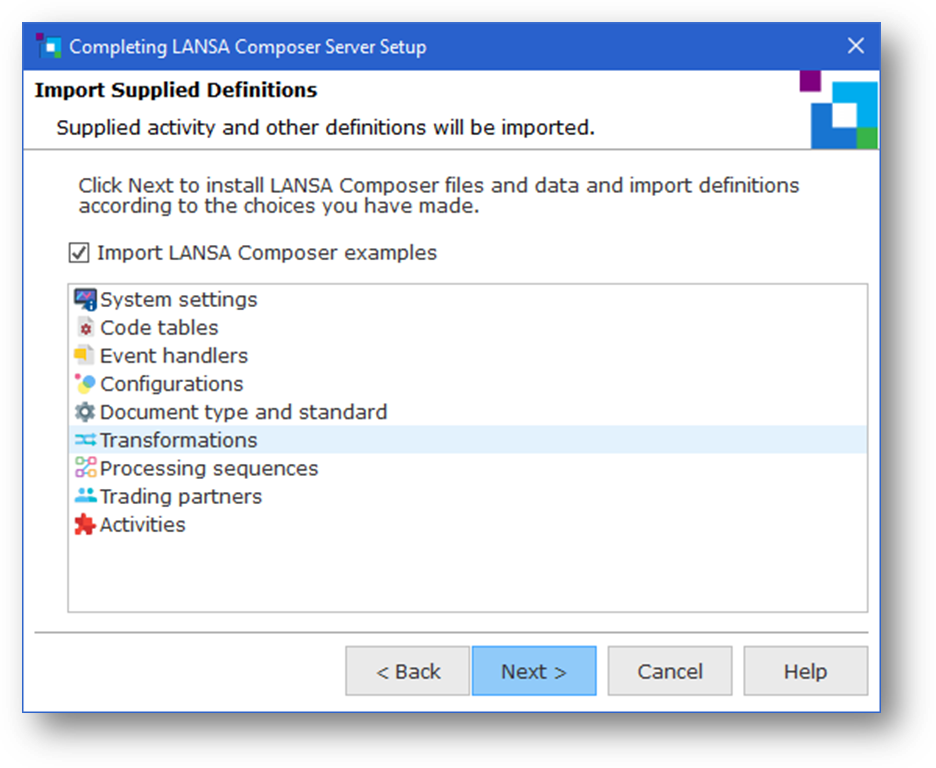Select the Activities list entry
Image resolution: width=936 pixels, height=768 pixels.
pyautogui.click(x=142, y=524)
